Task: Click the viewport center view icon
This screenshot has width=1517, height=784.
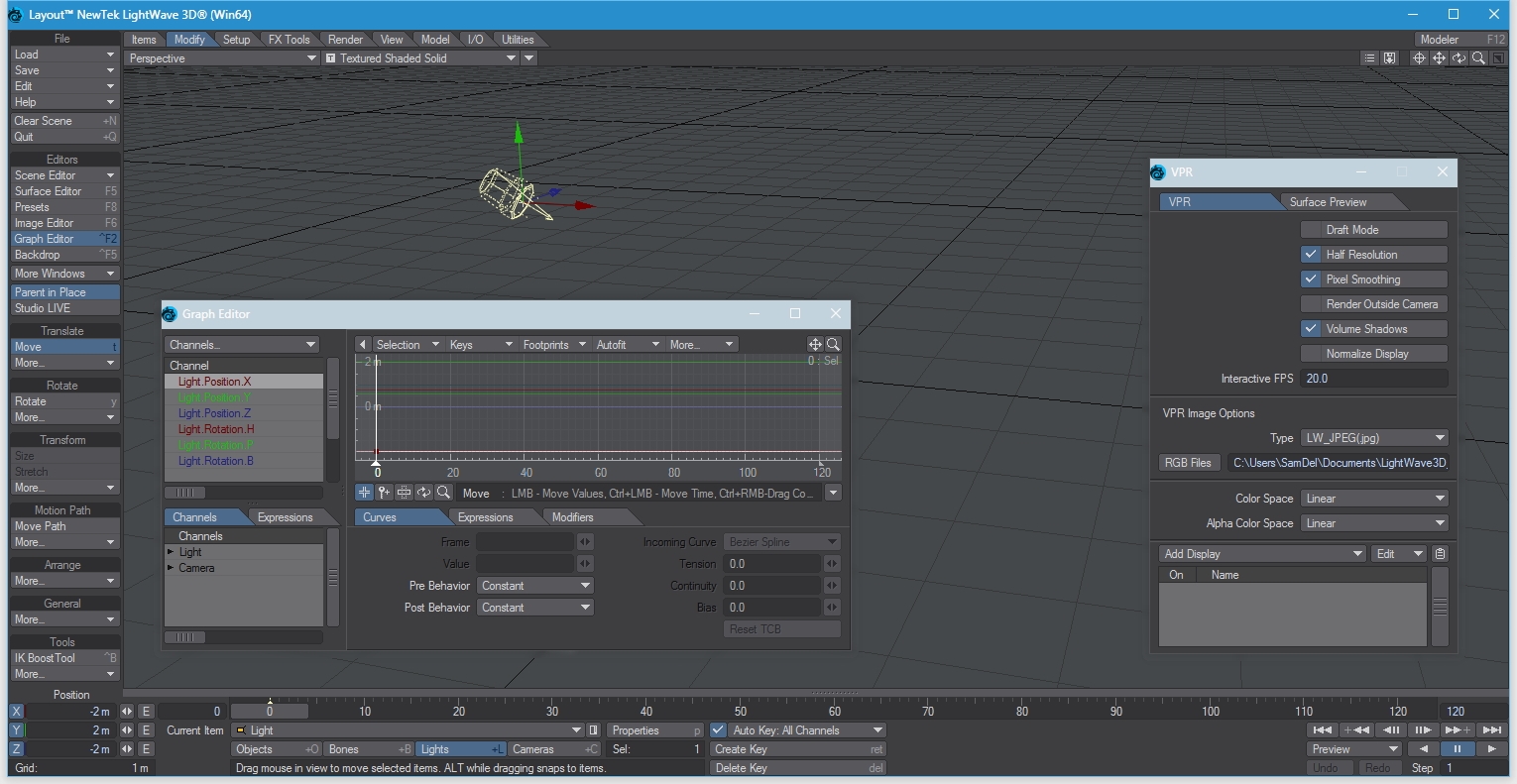Action: 1419,58
